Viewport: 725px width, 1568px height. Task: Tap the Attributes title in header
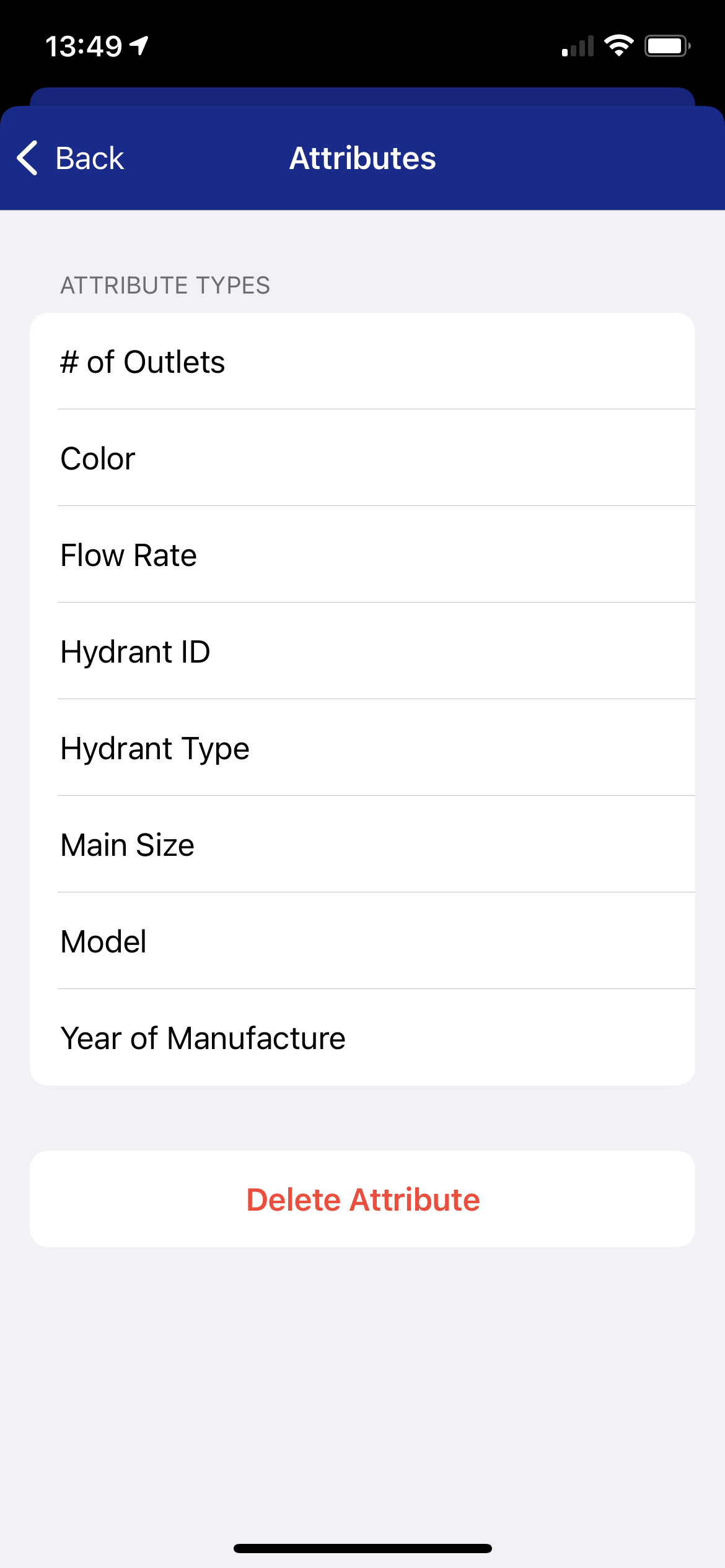(x=362, y=158)
